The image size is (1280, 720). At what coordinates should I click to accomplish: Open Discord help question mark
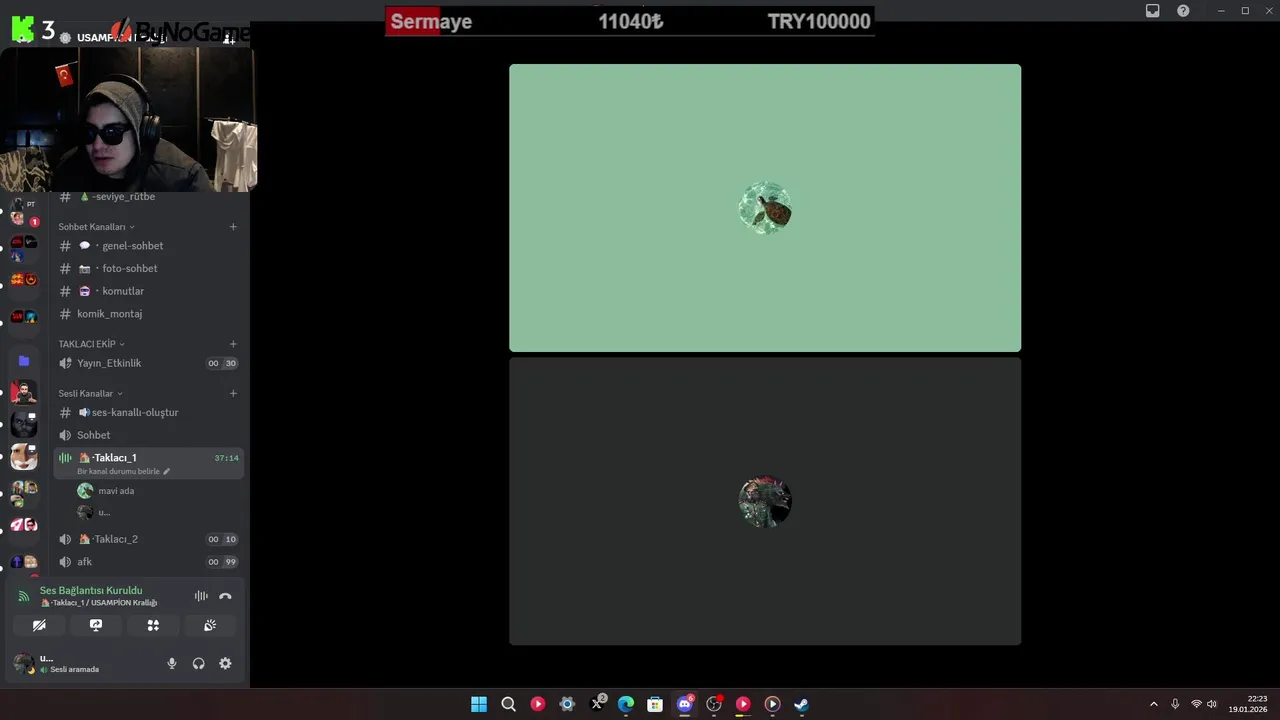(x=1183, y=11)
